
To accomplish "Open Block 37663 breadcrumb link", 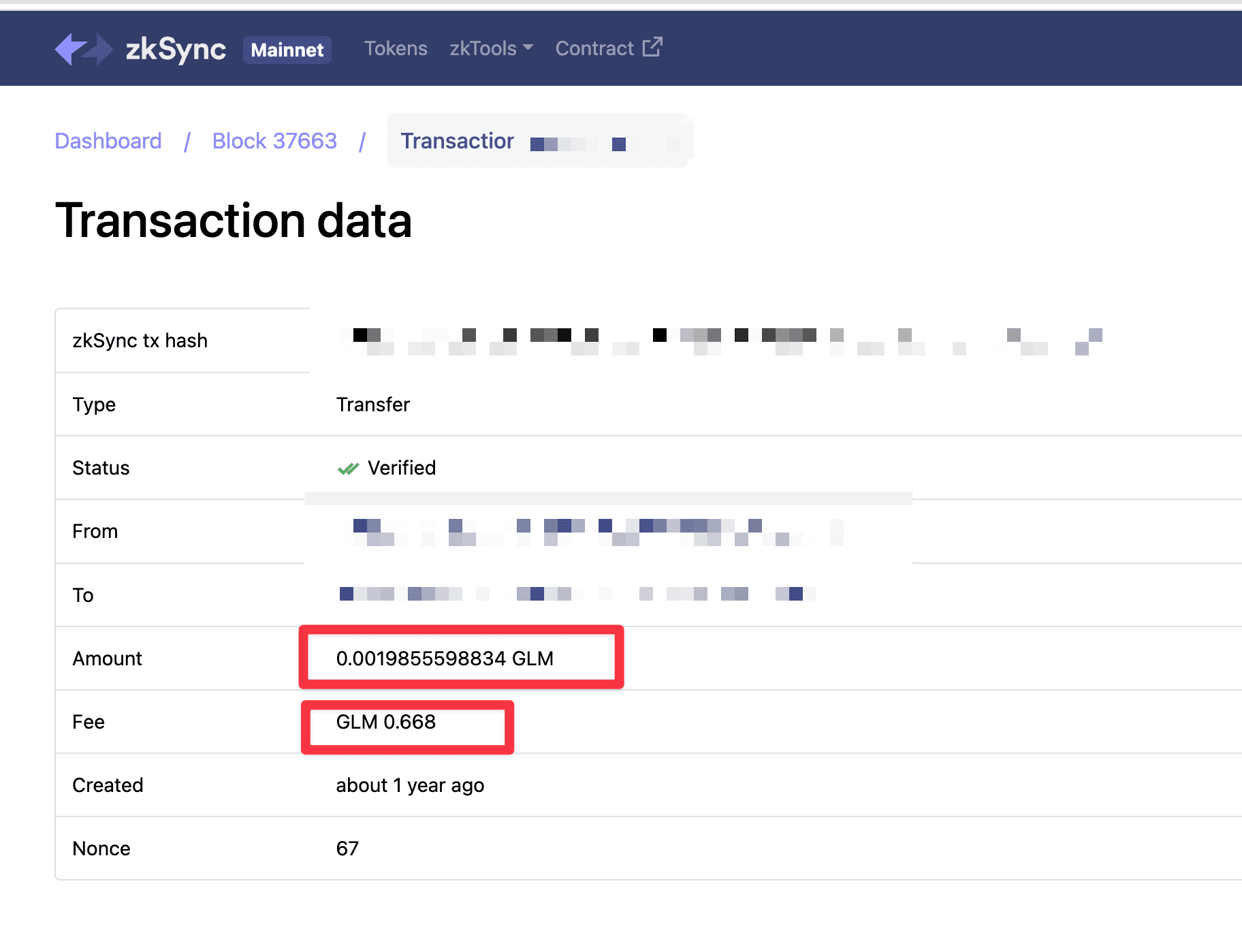I will point(274,141).
